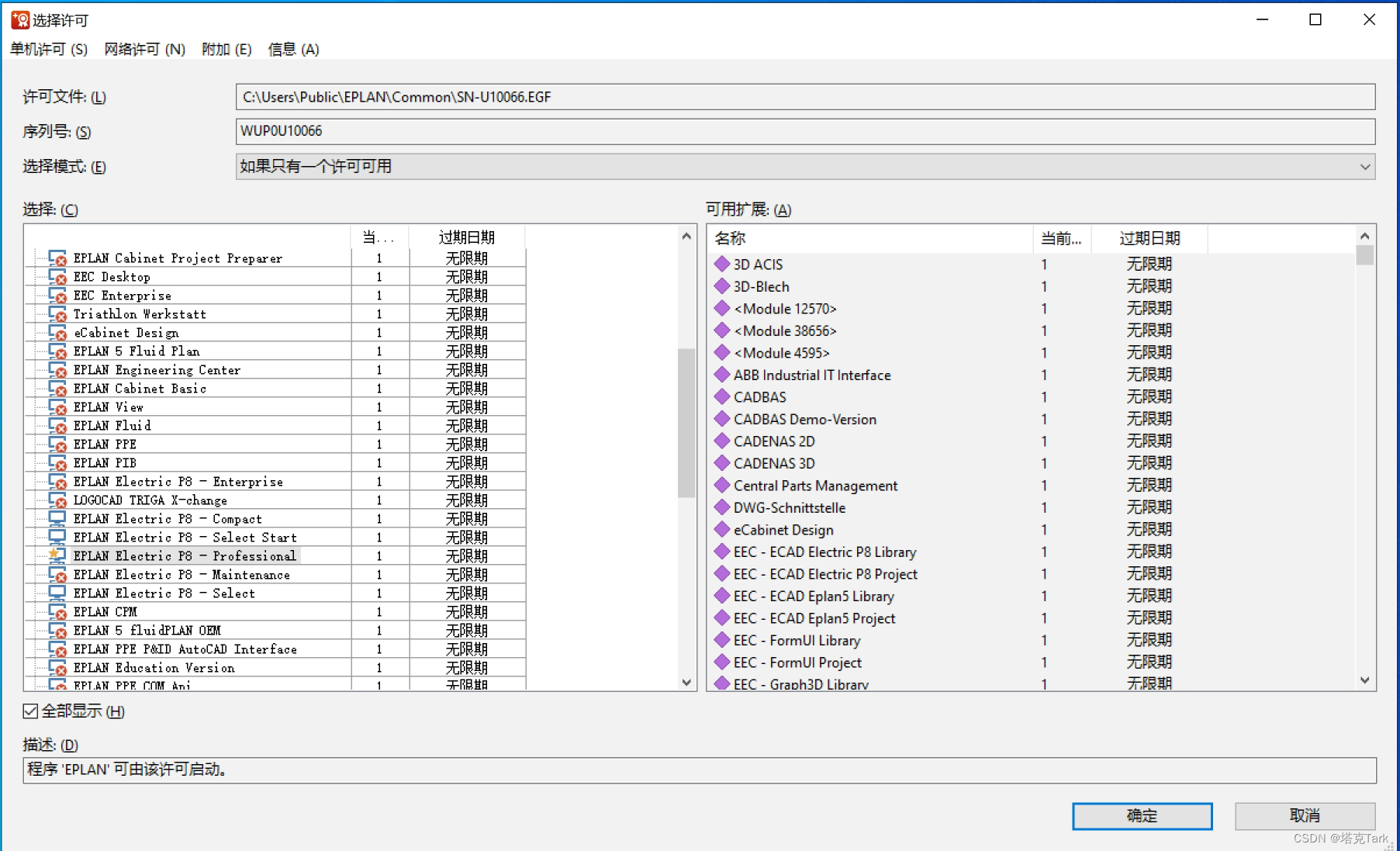Click the EEC - FormUI Project diamond icon
The image size is (1400, 851).
click(722, 662)
